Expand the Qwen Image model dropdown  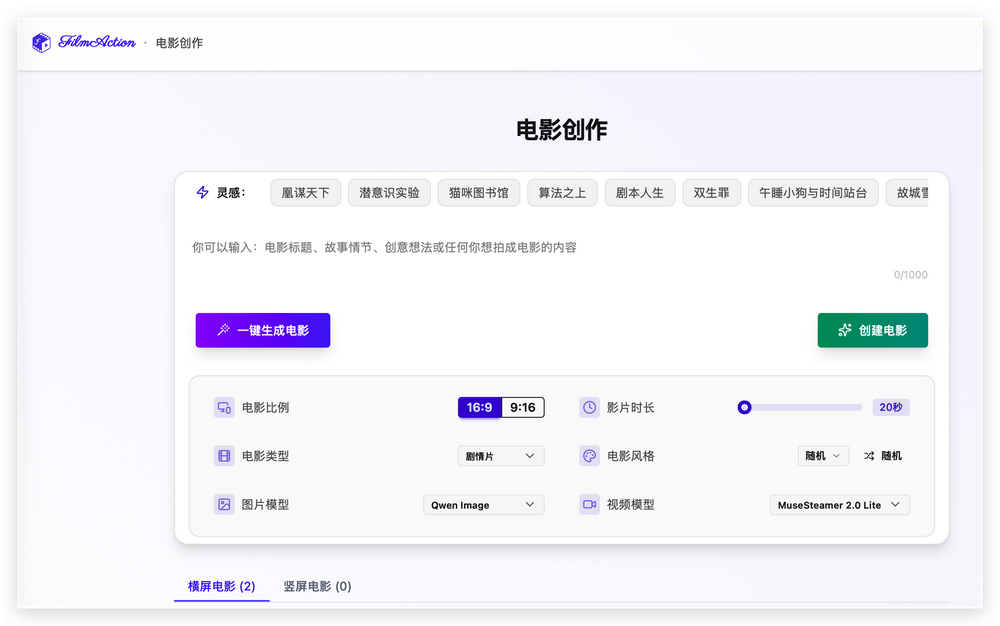click(x=483, y=505)
